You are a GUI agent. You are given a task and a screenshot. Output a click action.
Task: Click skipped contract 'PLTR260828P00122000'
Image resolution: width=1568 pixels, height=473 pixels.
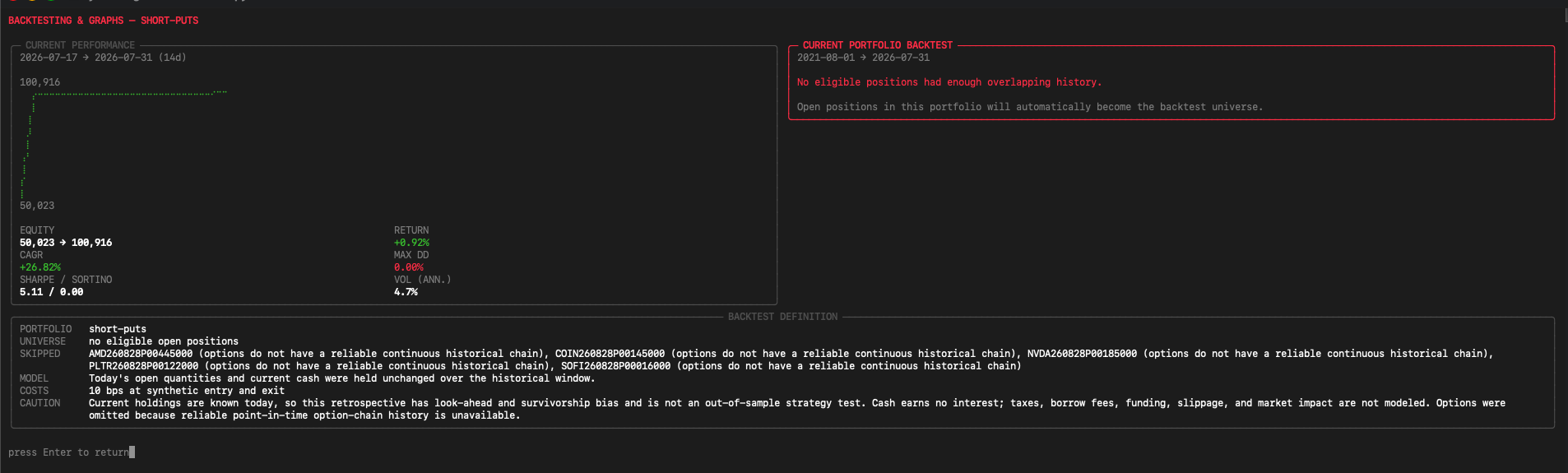(x=144, y=366)
